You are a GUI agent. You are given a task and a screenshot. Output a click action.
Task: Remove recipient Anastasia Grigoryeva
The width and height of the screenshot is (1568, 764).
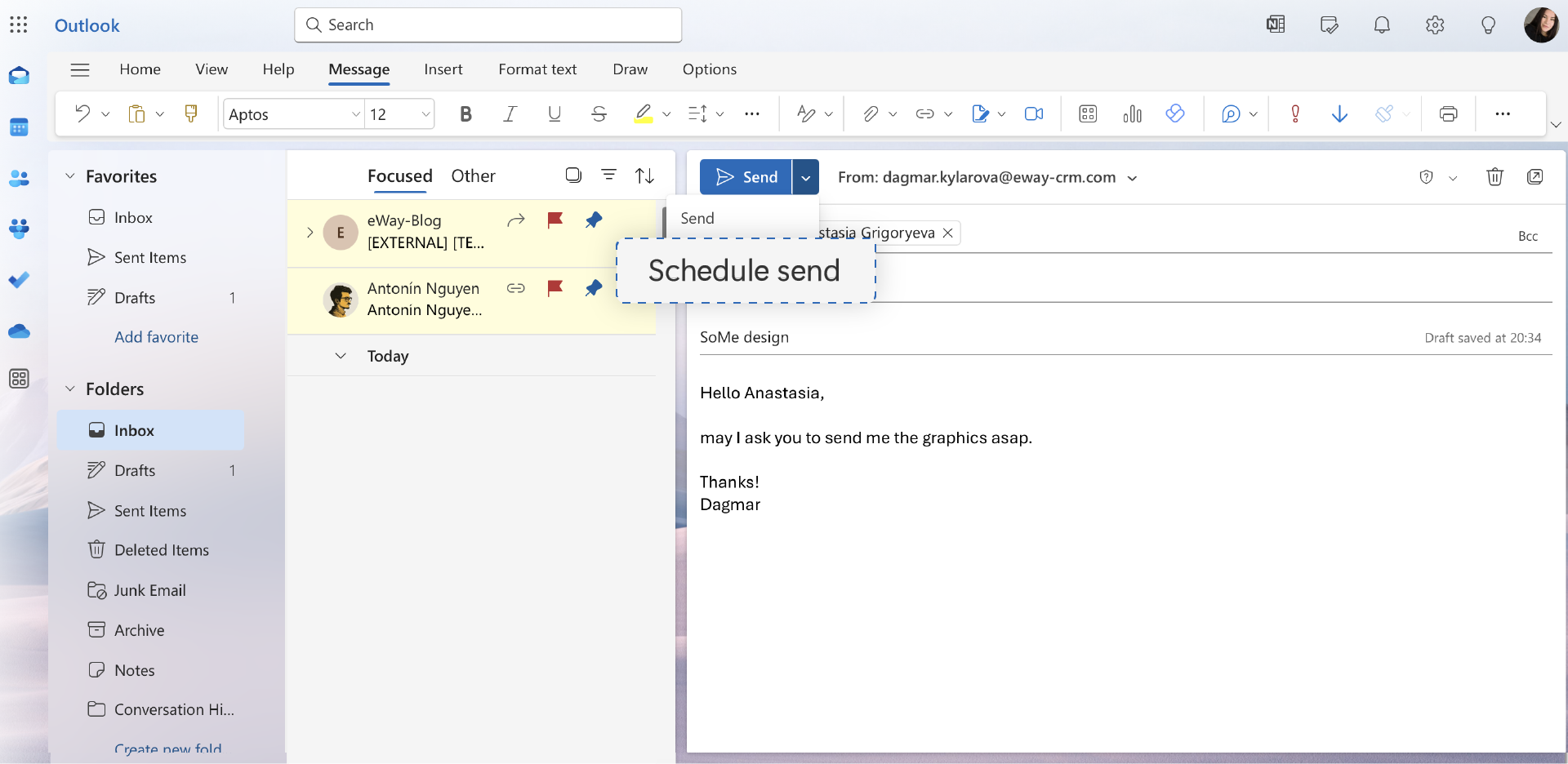(947, 233)
